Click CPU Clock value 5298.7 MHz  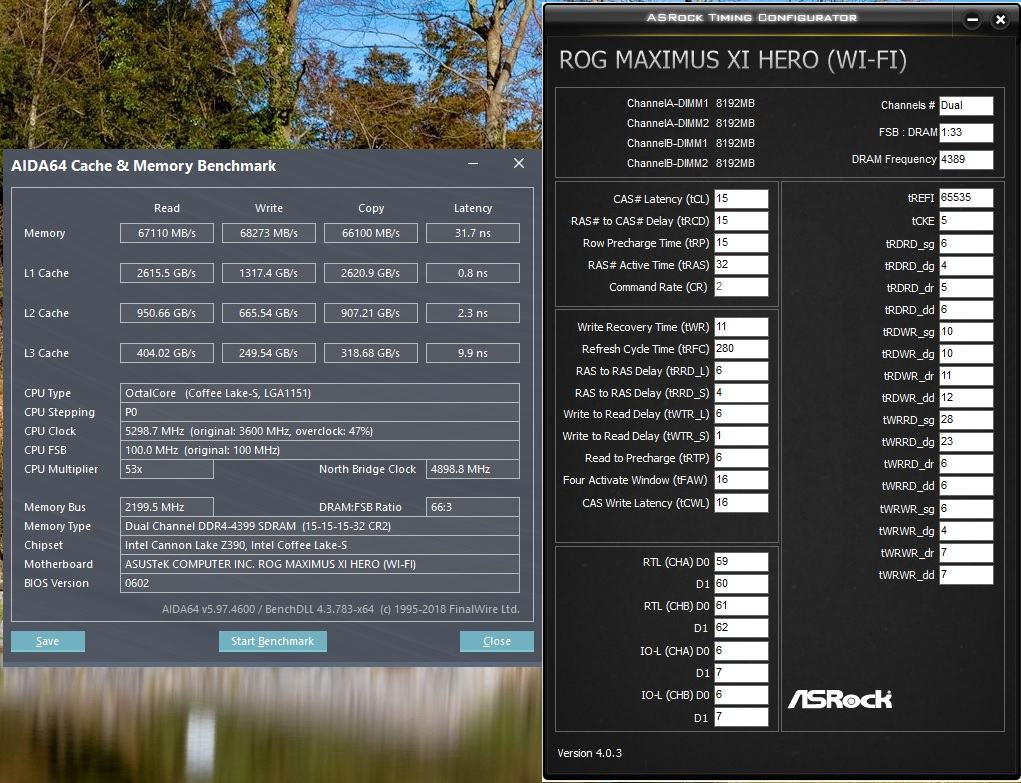tap(320, 431)
